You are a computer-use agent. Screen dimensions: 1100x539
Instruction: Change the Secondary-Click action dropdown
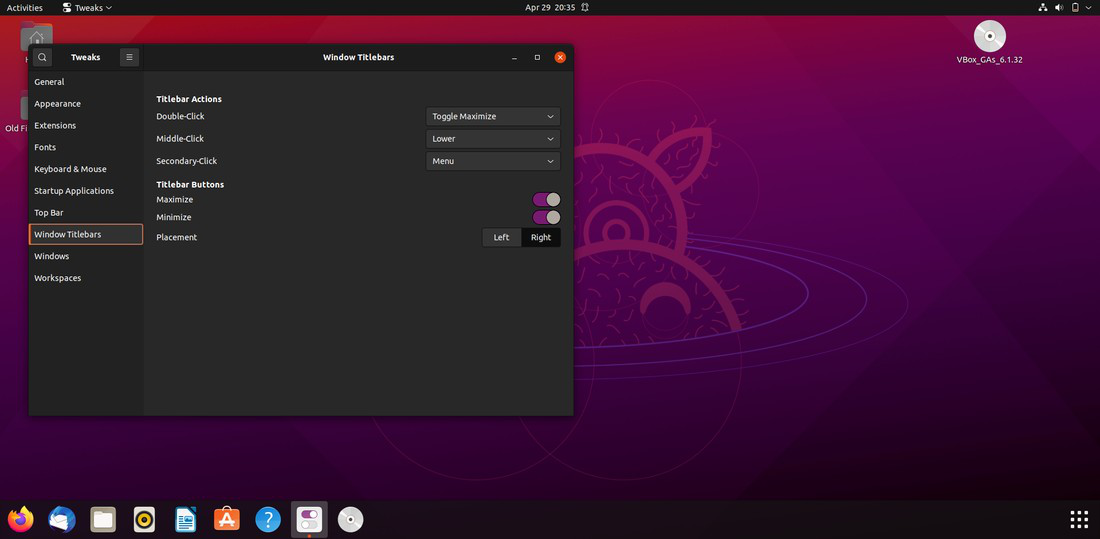493,161
